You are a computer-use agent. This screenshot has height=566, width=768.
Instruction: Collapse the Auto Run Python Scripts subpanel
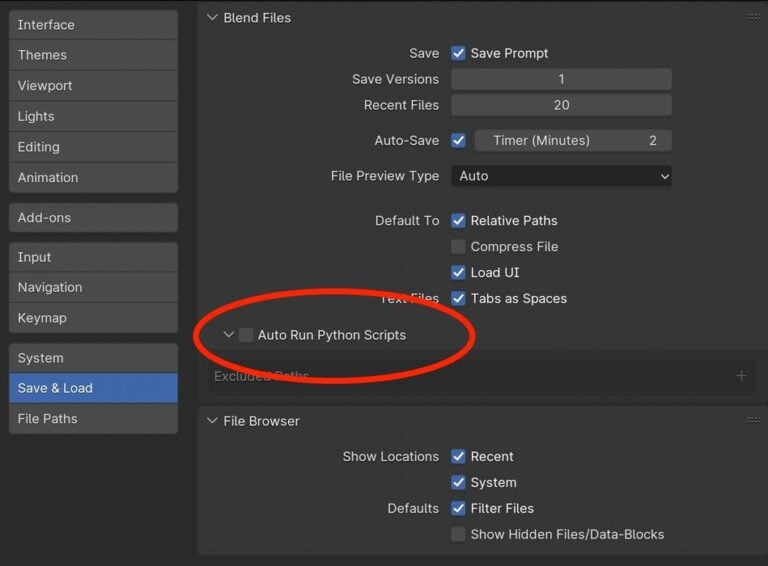click(x=228, y=335)
